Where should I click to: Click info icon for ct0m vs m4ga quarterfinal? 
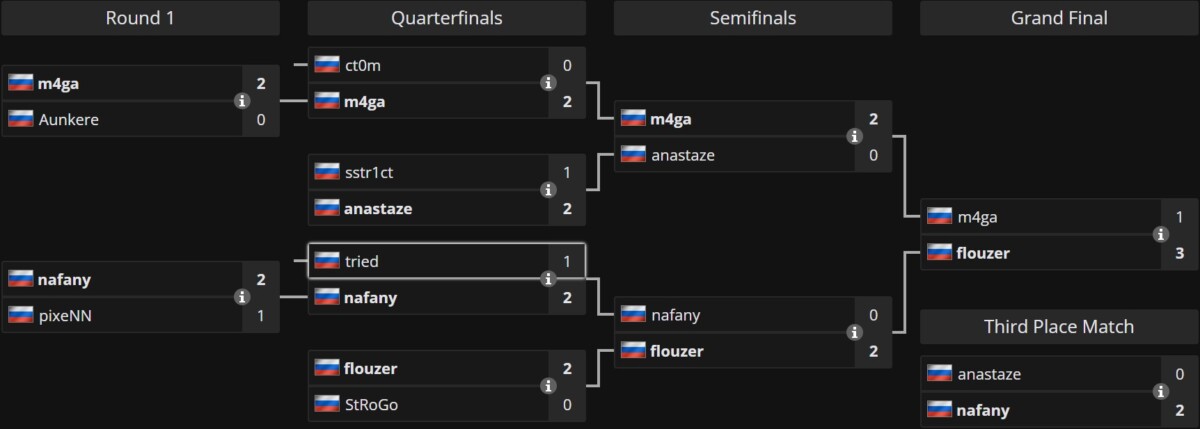coord(547,83)
